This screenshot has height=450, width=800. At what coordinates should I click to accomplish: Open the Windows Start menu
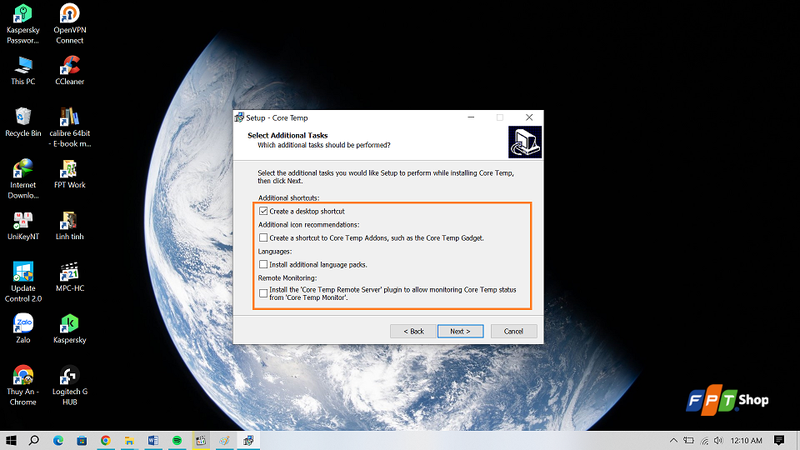coord(11,440)
